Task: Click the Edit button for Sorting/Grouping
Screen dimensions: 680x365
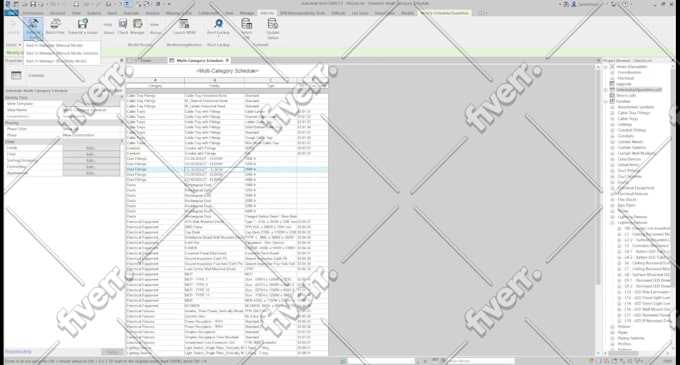Action: pos(92,160)
